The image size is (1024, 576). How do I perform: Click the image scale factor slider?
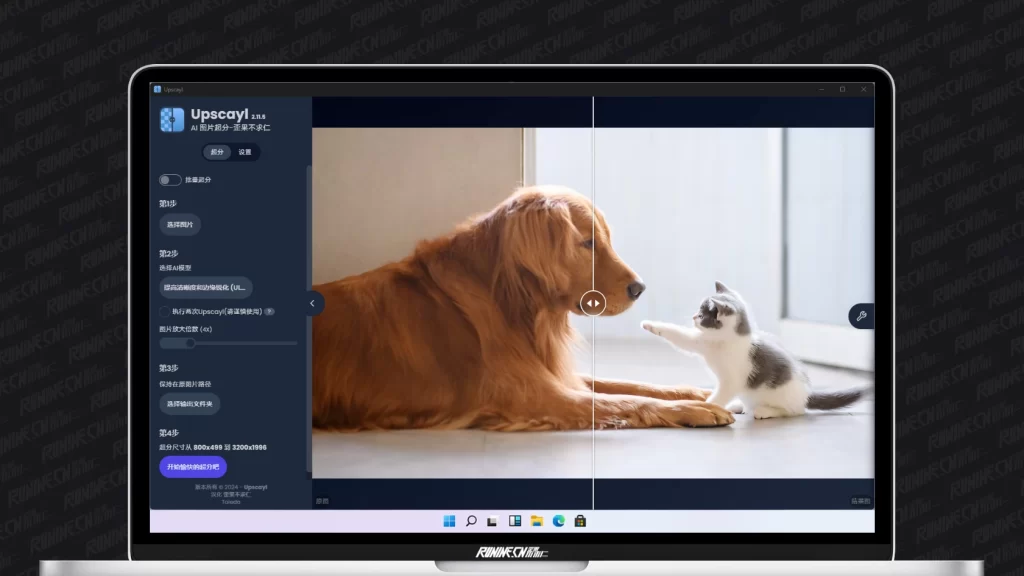pos(228,343)
